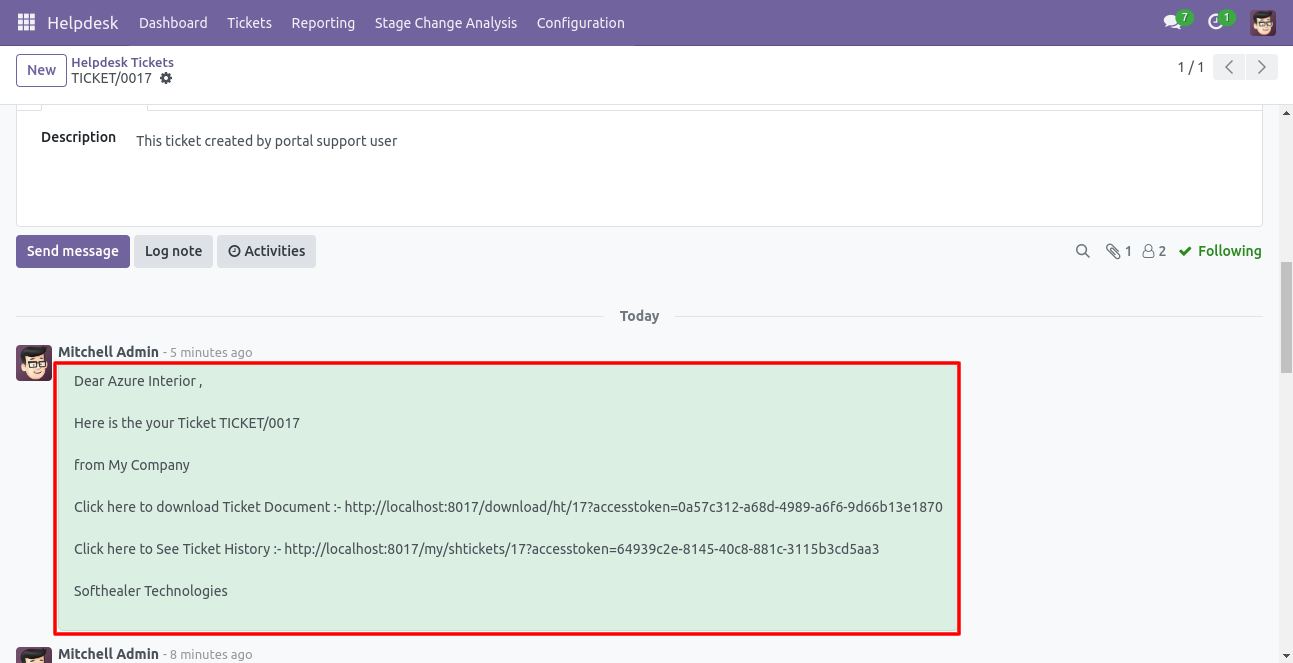
Task: Click the 1 / 1 pager counter
Action: pyautogui.click(x=1190, y=67)
